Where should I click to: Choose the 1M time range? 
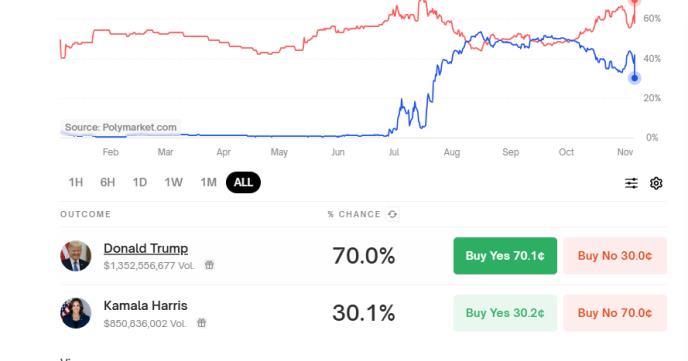pos(208,182)
